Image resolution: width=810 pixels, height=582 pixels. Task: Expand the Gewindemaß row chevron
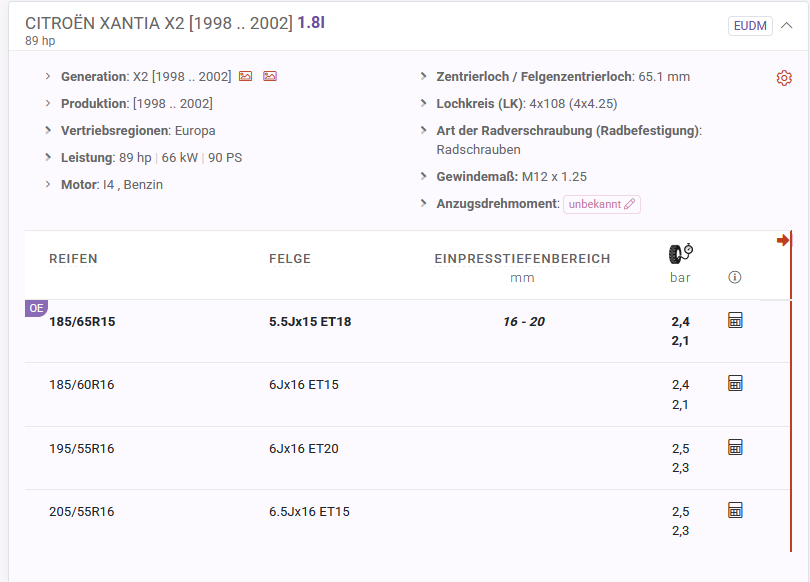tap(423, 177)
